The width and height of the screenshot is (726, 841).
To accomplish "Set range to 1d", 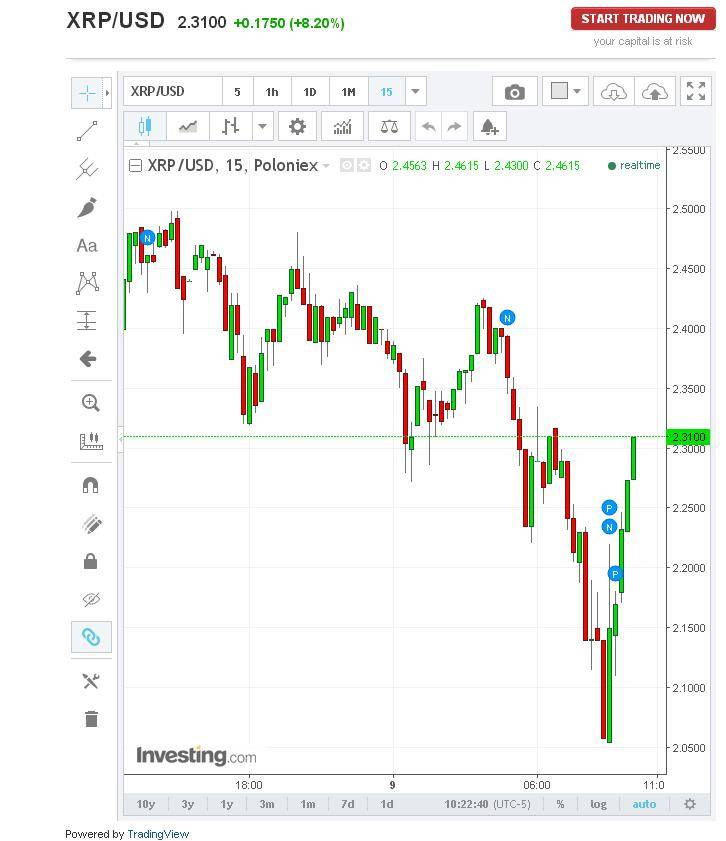I will click(387, 804).
